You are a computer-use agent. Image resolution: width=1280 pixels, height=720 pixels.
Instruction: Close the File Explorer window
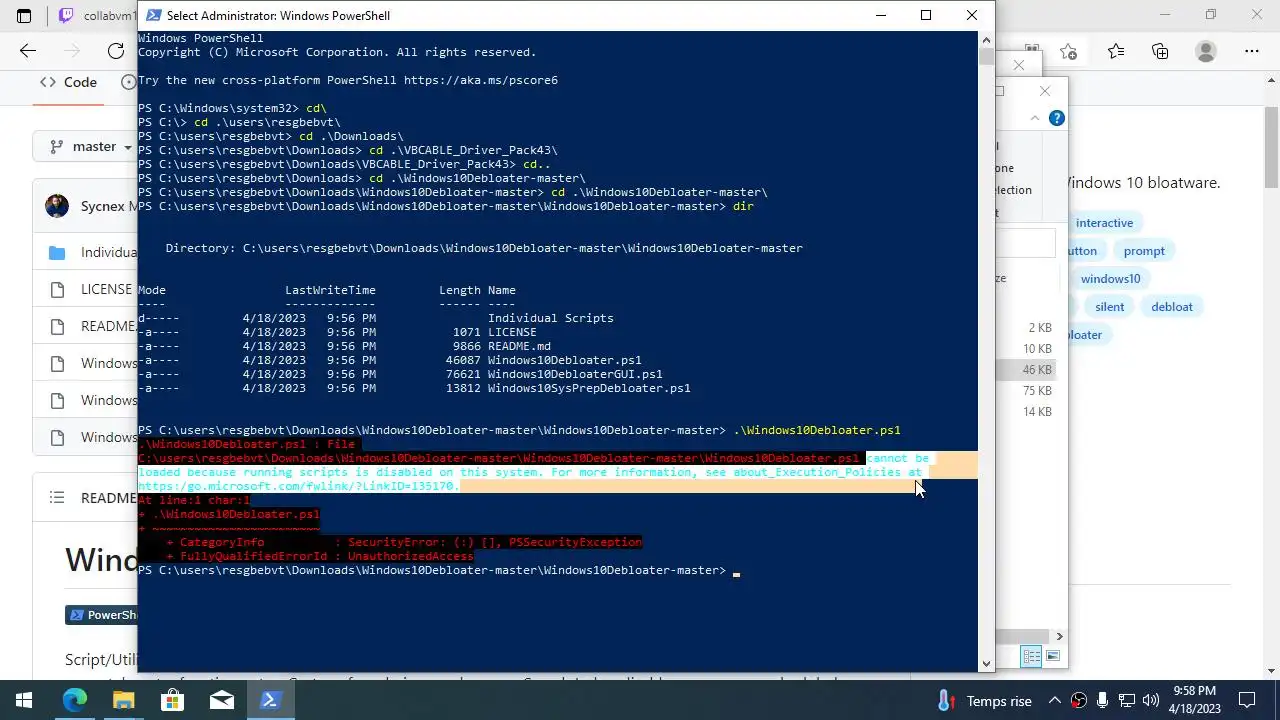1045,91
